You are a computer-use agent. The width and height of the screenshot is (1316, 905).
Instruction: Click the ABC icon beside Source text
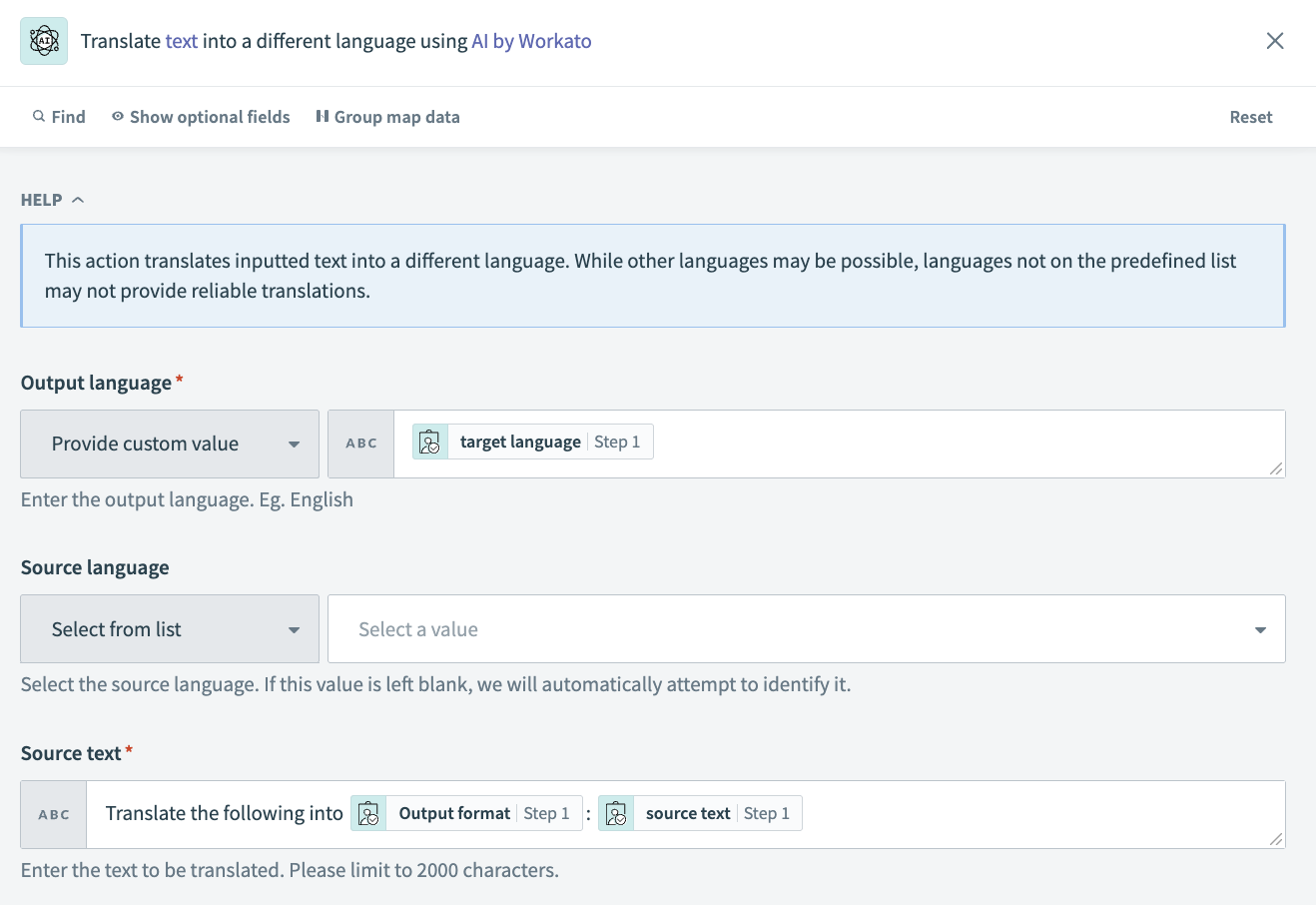[x=54, y=814]
